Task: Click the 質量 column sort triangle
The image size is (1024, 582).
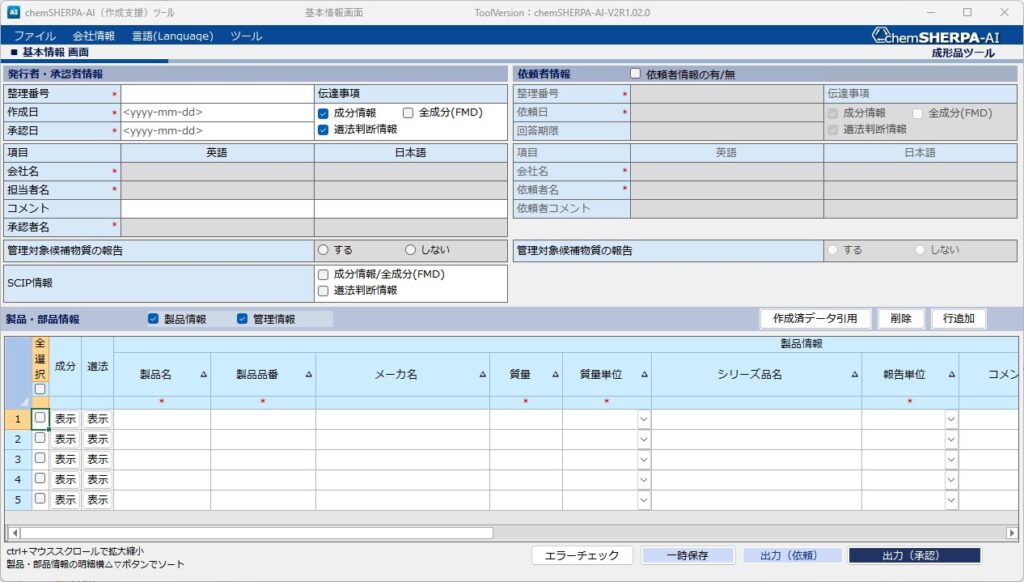Action: 555,375
